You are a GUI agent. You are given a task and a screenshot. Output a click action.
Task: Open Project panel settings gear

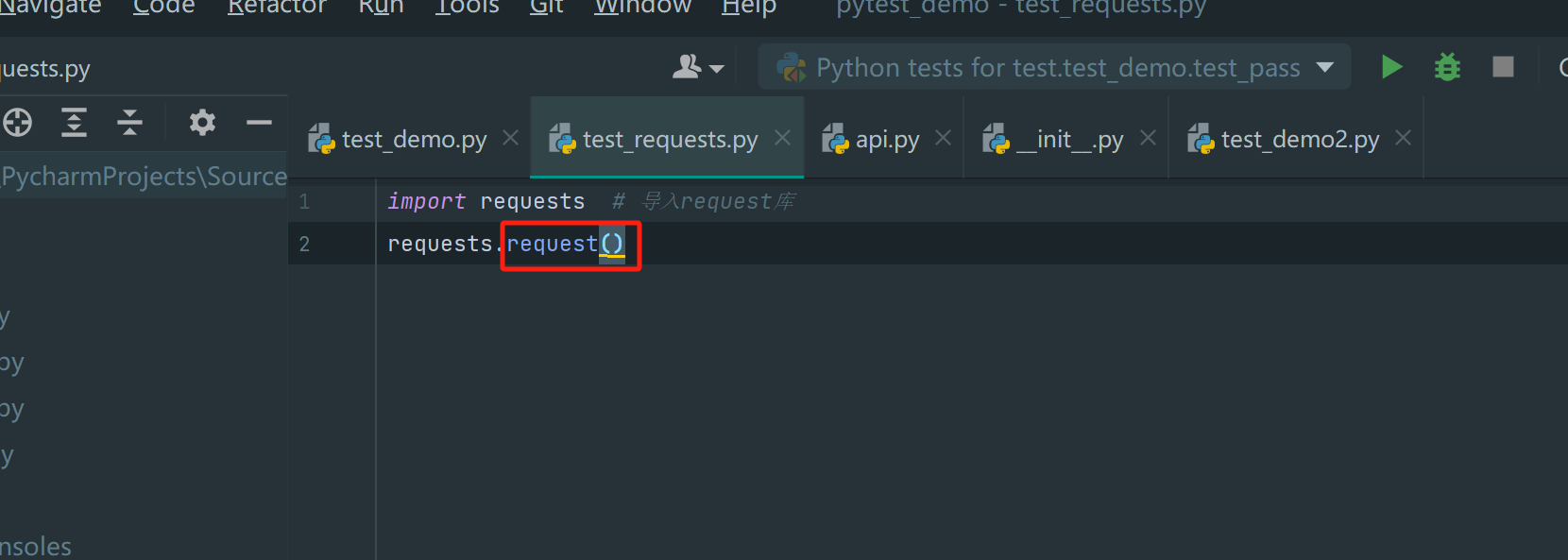click(x=201, y=122)
